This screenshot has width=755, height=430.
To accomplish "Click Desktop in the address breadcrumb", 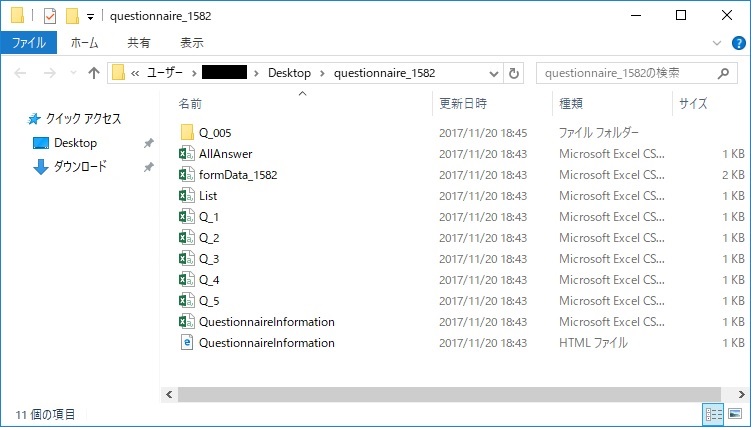I will (288, 73).
